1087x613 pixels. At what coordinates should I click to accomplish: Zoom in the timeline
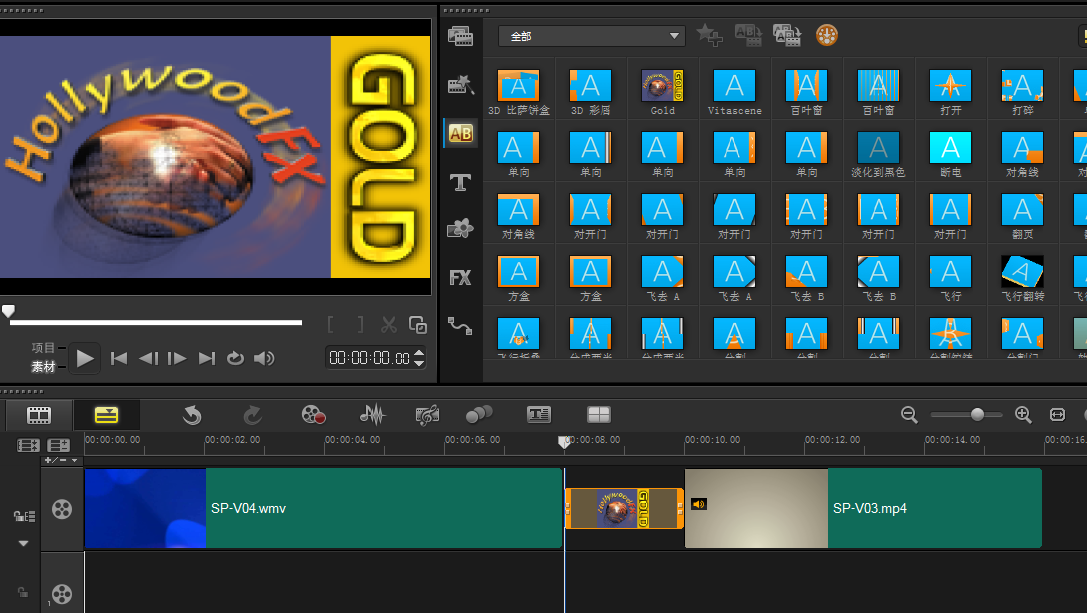1023,415
